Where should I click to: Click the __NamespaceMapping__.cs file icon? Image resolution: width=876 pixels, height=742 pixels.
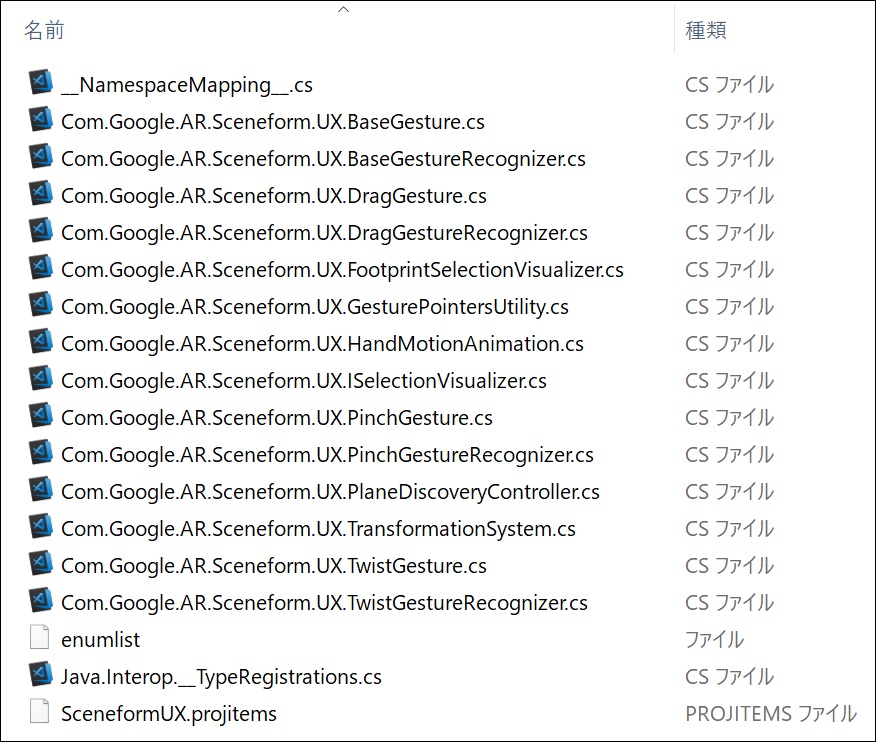click(x=41, y=83)
